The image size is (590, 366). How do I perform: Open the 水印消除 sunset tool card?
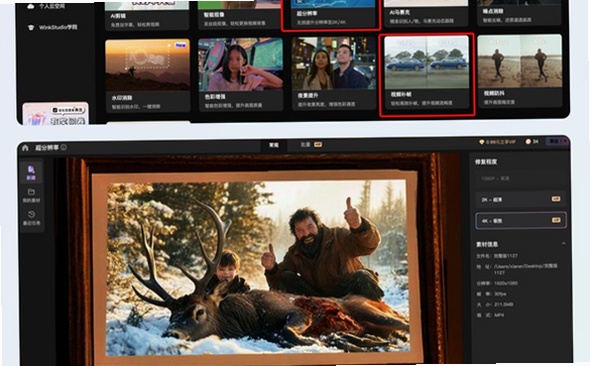point(148,76)
